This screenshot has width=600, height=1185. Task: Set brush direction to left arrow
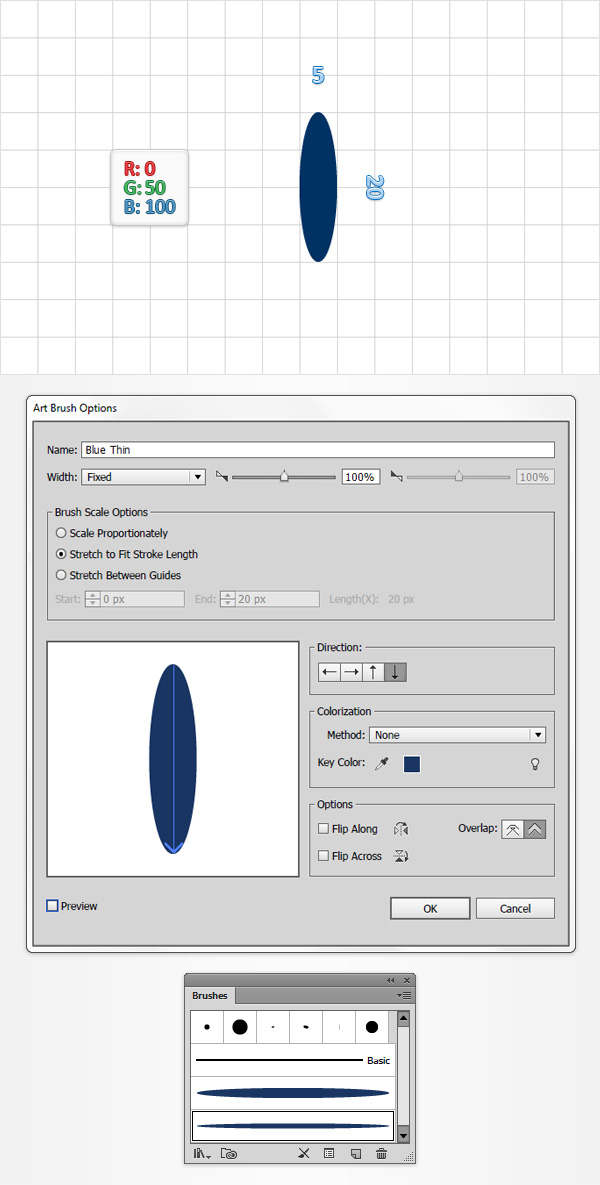(329, 672)
